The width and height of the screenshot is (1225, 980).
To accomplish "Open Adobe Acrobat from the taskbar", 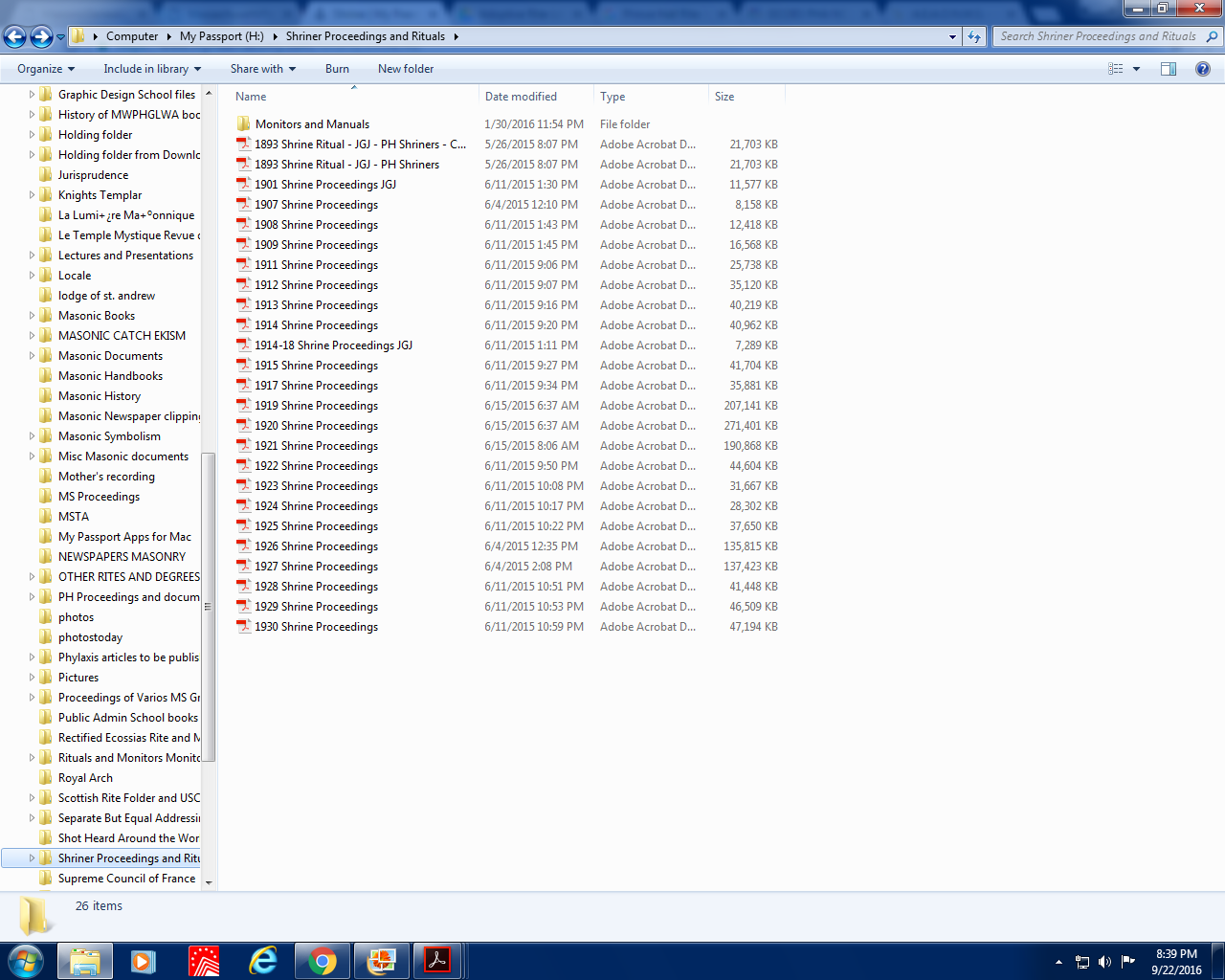I will click(x=437, y=961).
